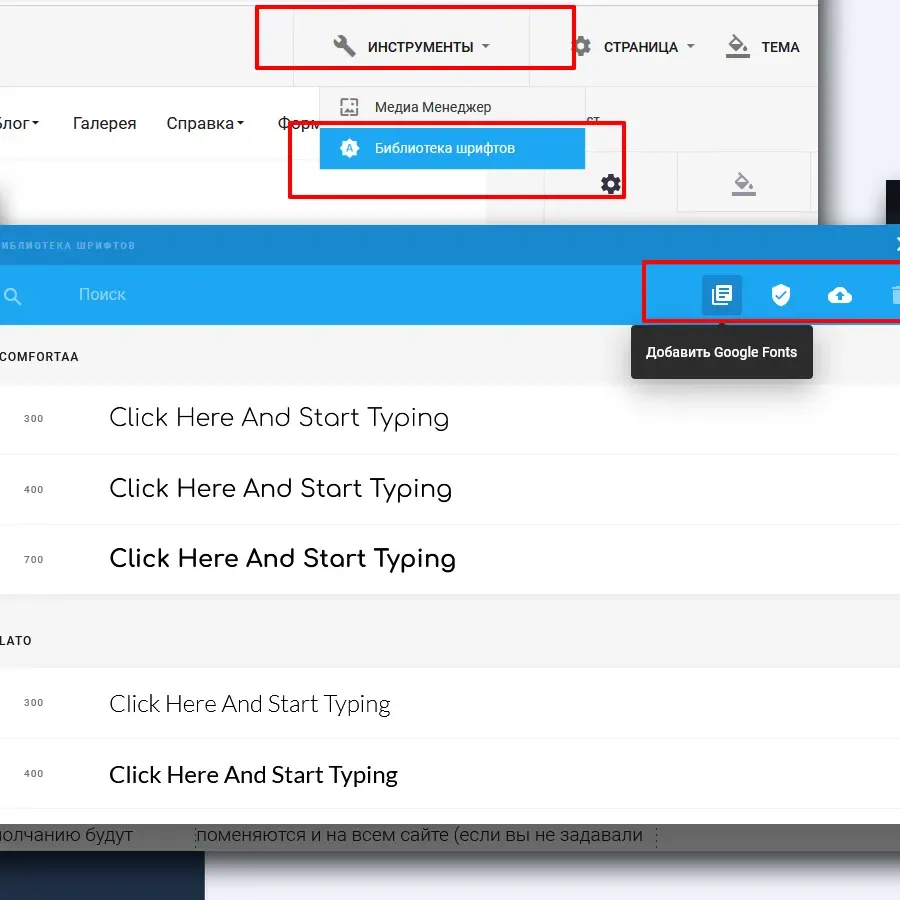The image size is (900, 900).
Task: Choose the Lato 400 font sample
Action: click(x=253, y=775)
